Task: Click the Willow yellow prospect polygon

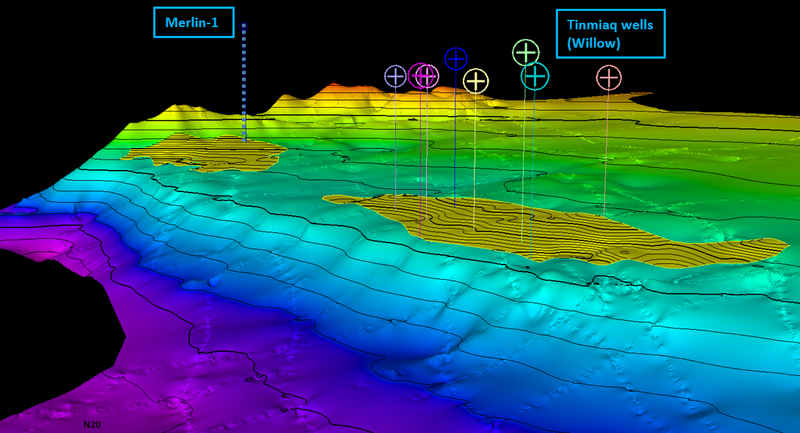Action: pyautogui.click(x=556, y=232)
